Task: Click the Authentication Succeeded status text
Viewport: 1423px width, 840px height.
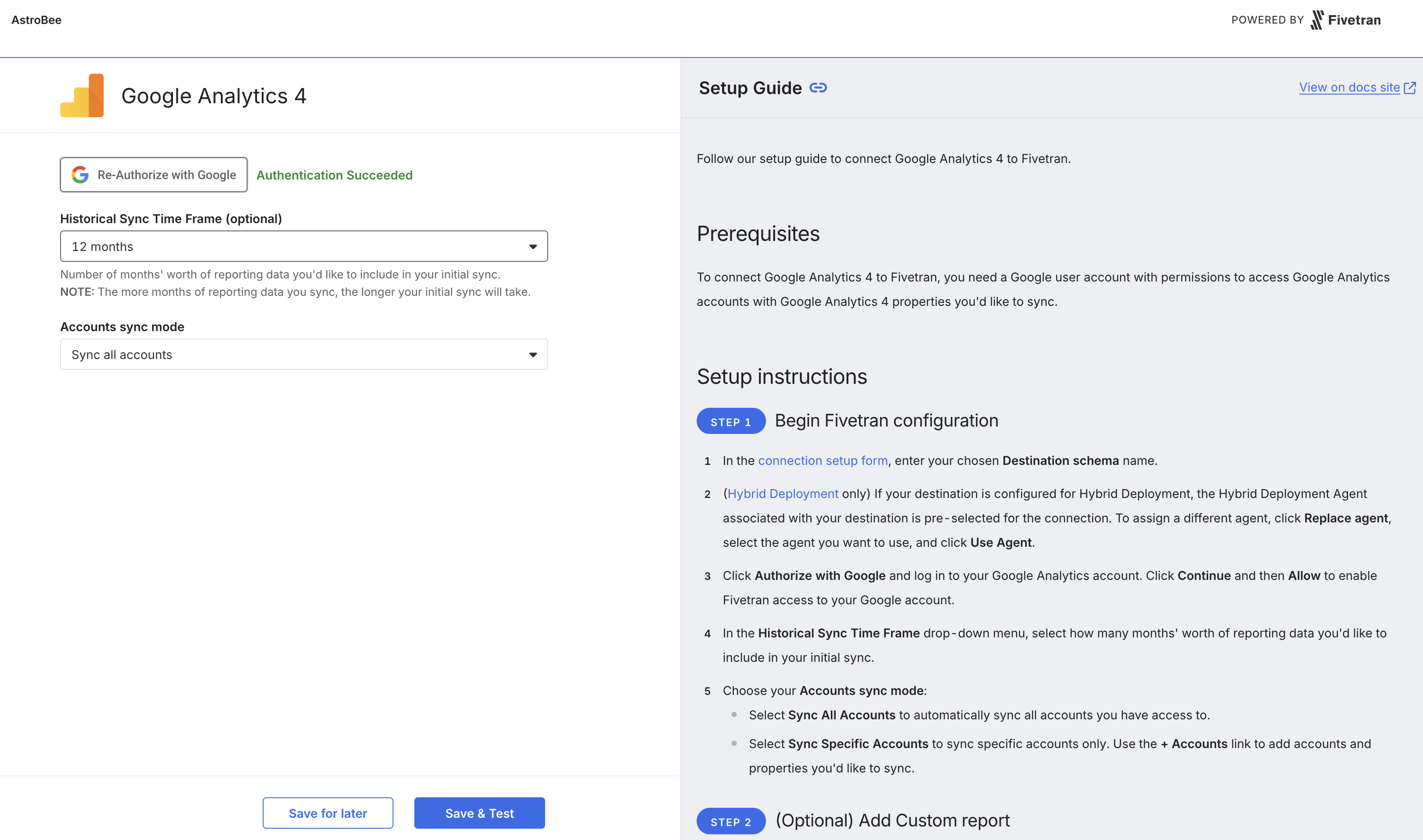Action: pos(335,175)
